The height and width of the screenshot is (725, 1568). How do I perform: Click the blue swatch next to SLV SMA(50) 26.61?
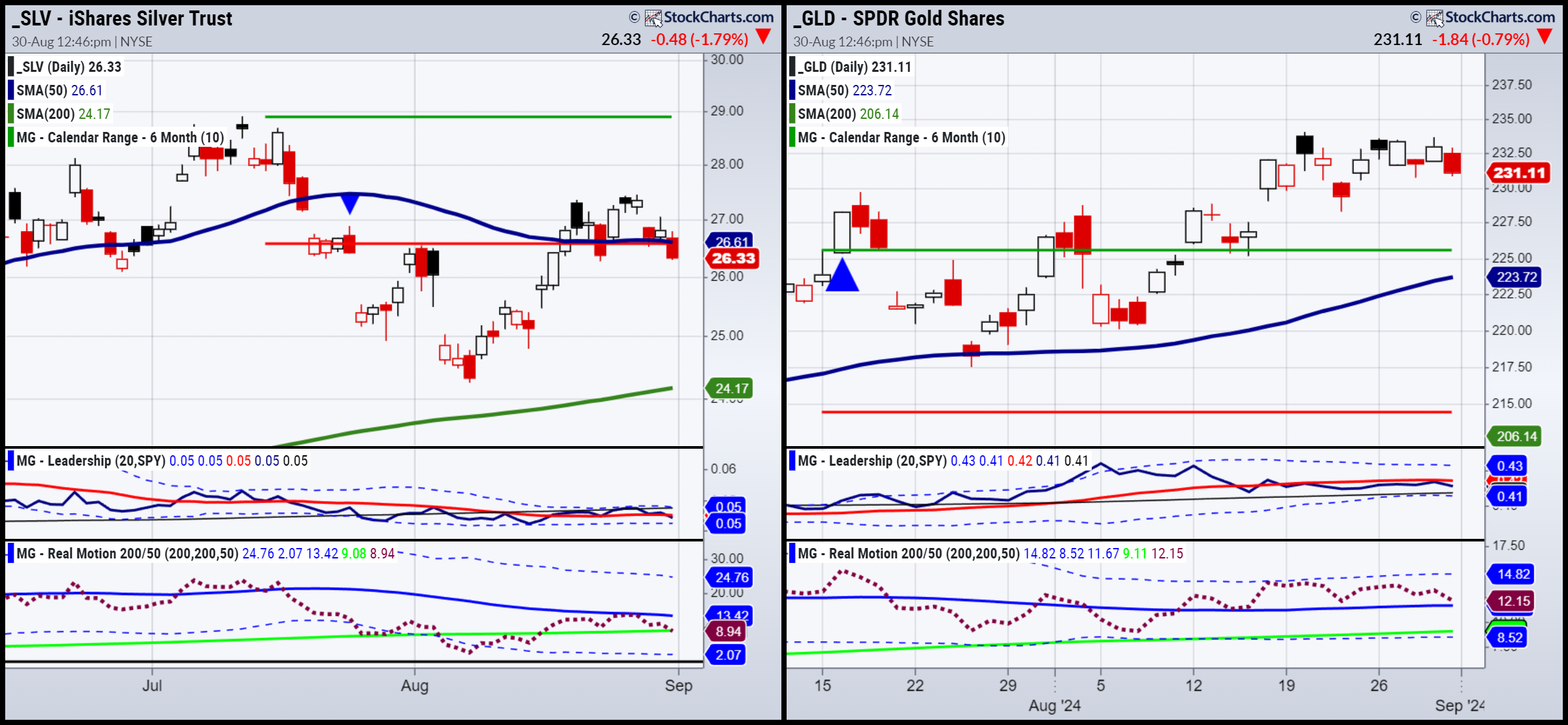pos(10,90)
